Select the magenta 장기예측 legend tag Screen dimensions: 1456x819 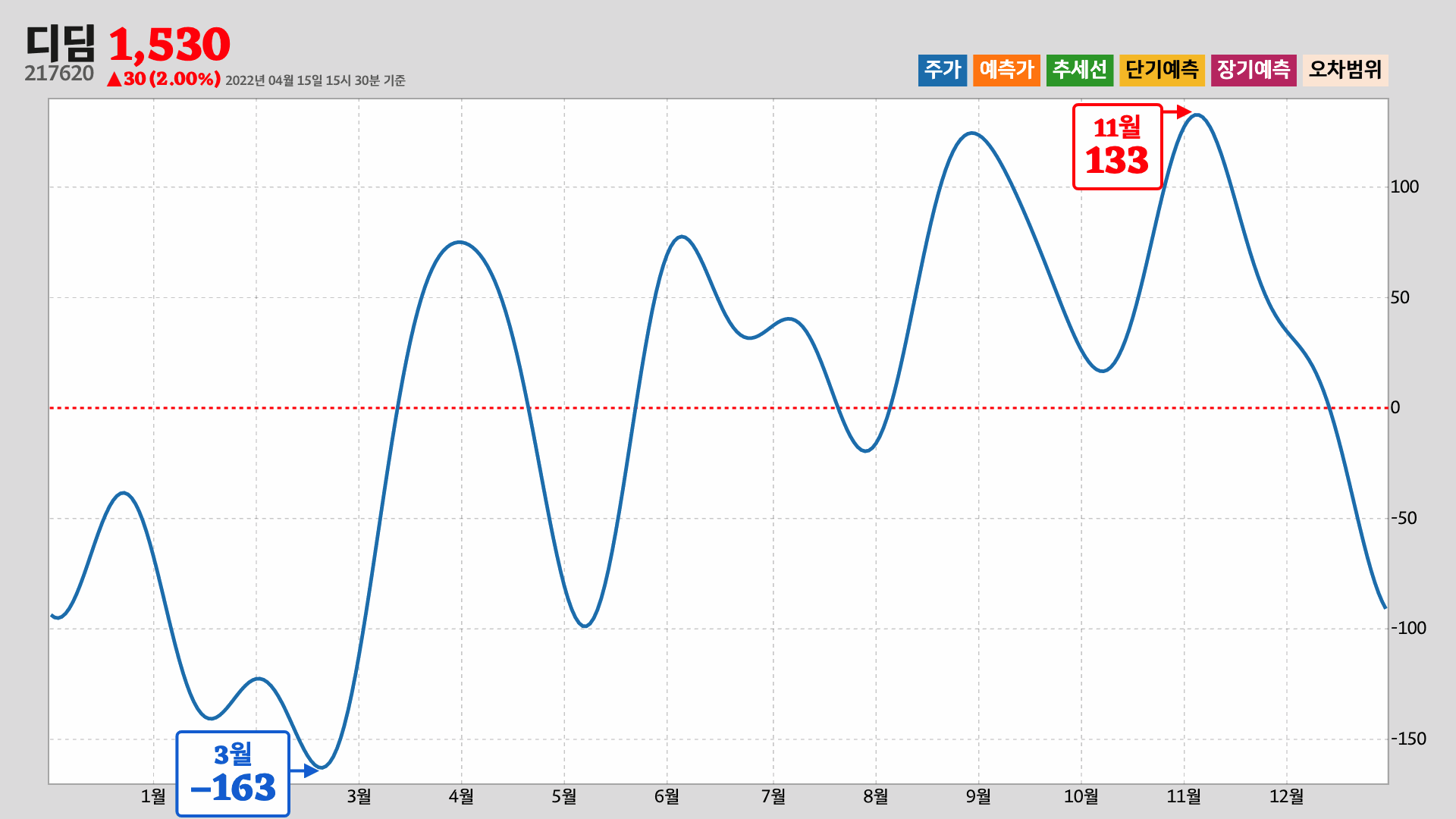(1253, 70)
